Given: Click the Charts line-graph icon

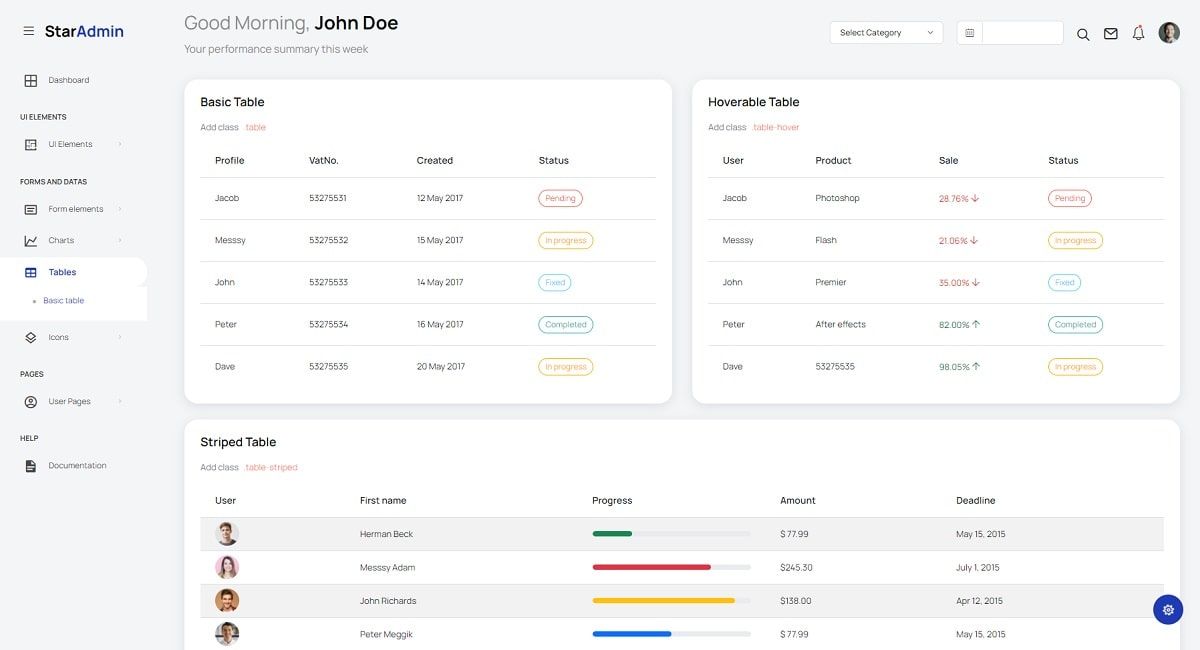Looking at the screenshot, I should coord(30,240).
